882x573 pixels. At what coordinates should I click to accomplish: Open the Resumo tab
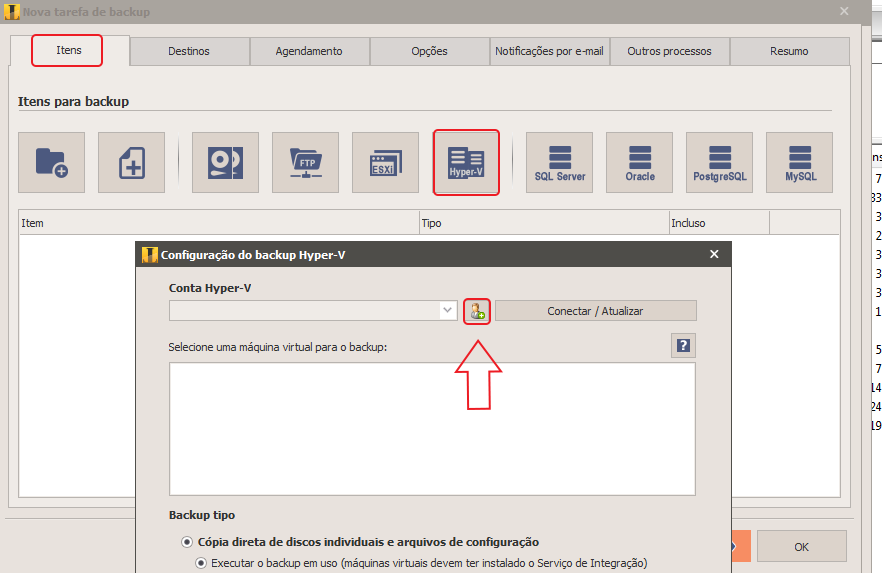pos(789,51)
